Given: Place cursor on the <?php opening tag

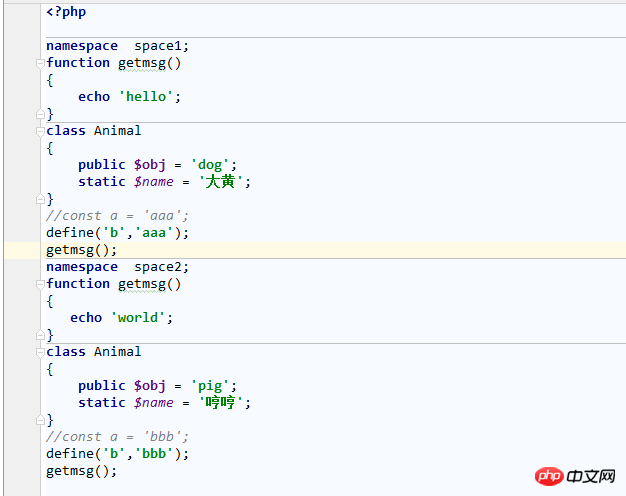Looking at the screenshot, I should [65, 12].
